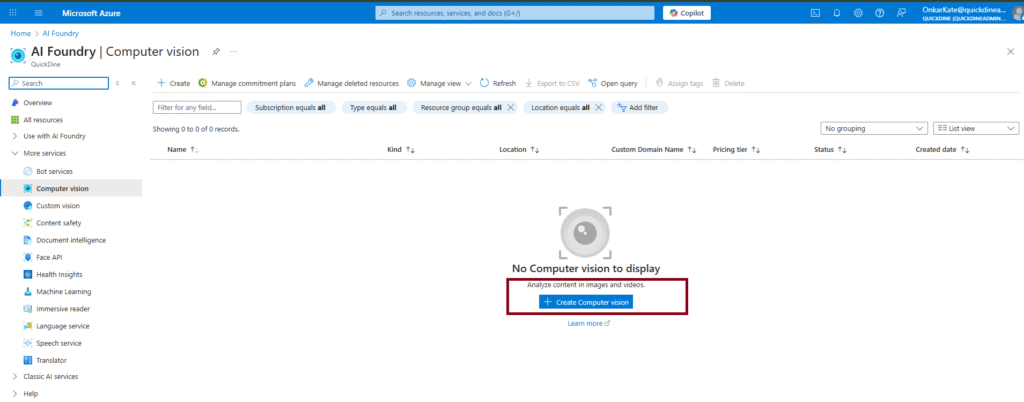
Task: Open All resources in the sidebar
Action: click(x=43, y=120)
